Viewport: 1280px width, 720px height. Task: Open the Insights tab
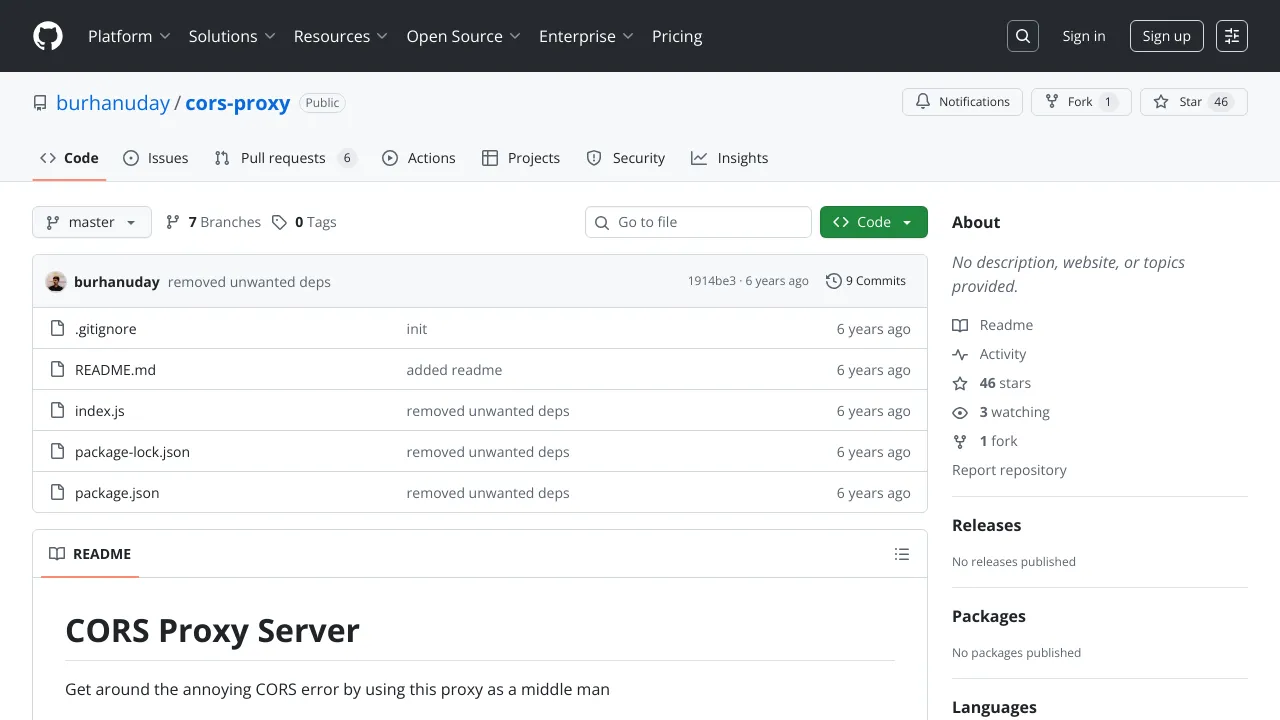pyautogui.click(x=730, y=158)
